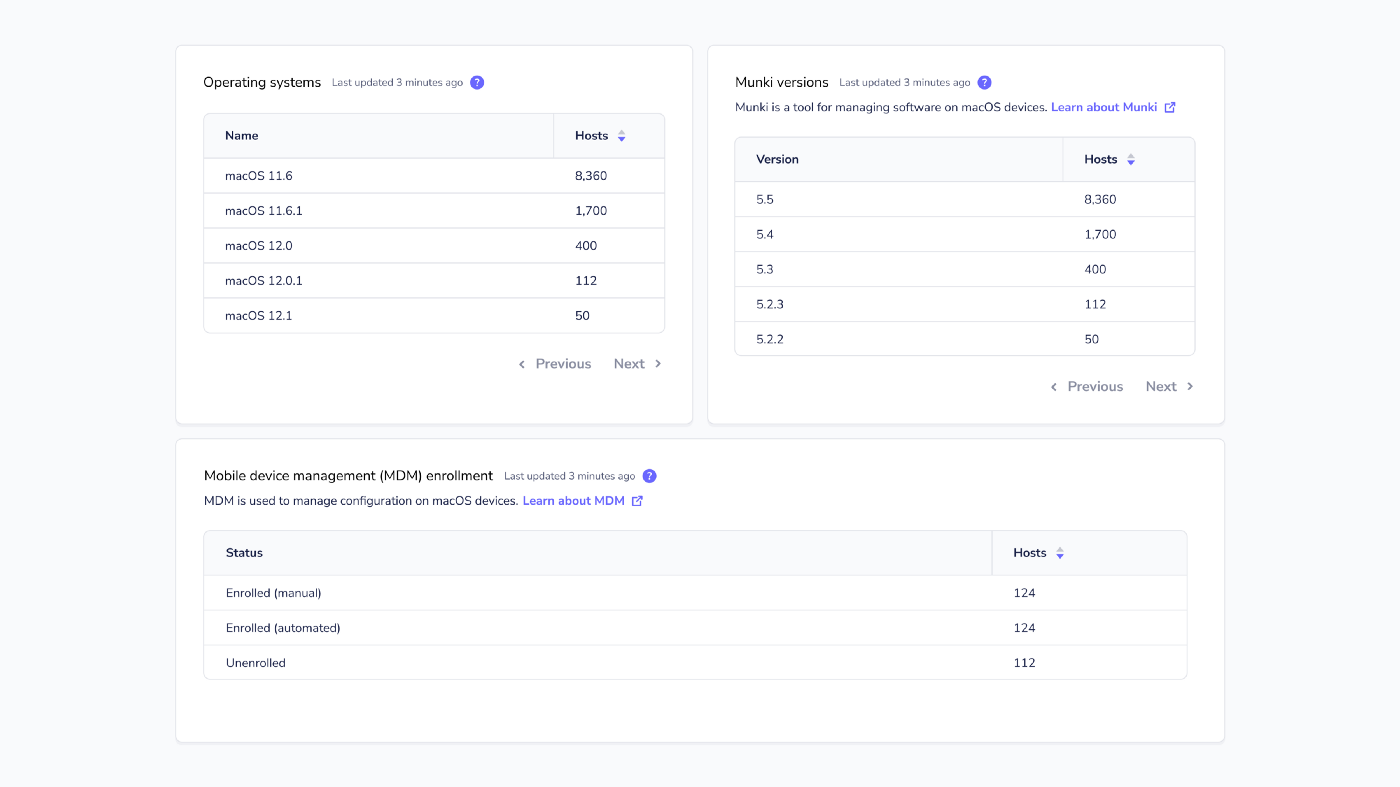Image resolution: width=1400 pixels, height=787 pixels.
Task: Select the Enrolled (automated) status row
Action: [x=695, y=628]
